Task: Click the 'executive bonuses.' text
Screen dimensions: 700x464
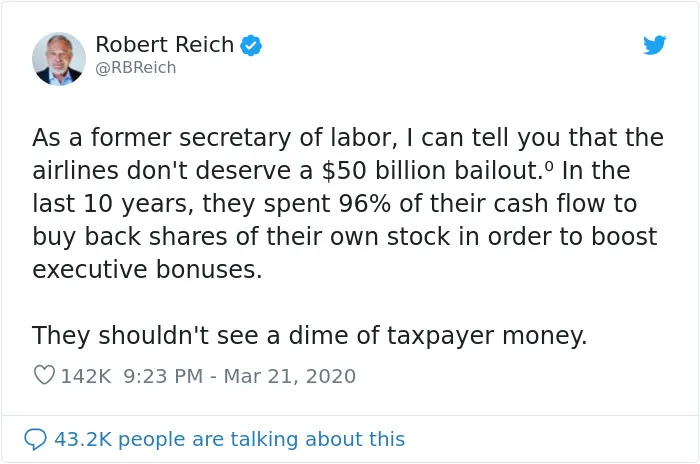Action: pyautogui.click(x=147, y=270)
